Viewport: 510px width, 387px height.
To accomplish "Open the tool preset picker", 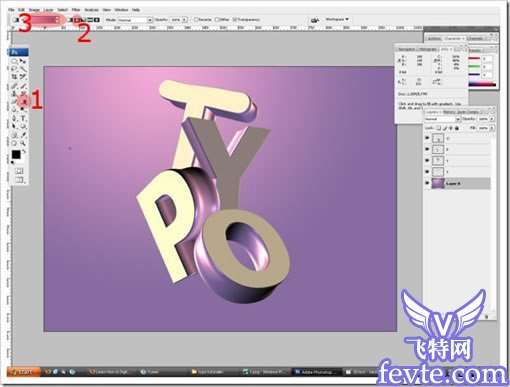I will point(15,20).
